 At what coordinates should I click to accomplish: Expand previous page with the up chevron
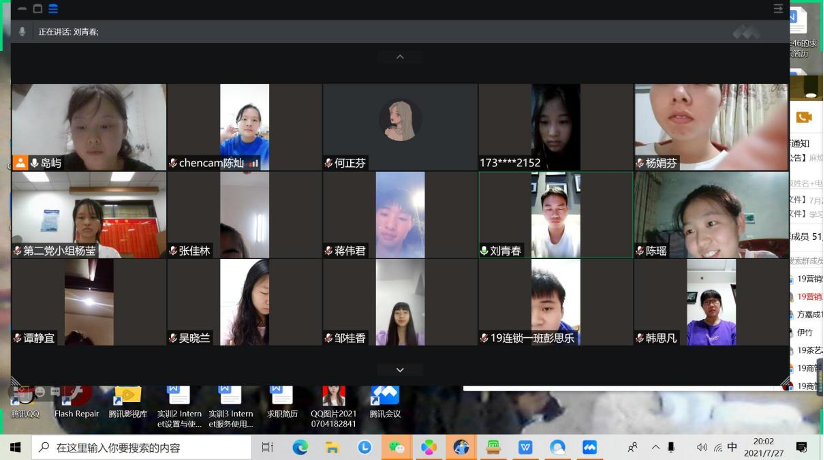(x=400, y=57)
